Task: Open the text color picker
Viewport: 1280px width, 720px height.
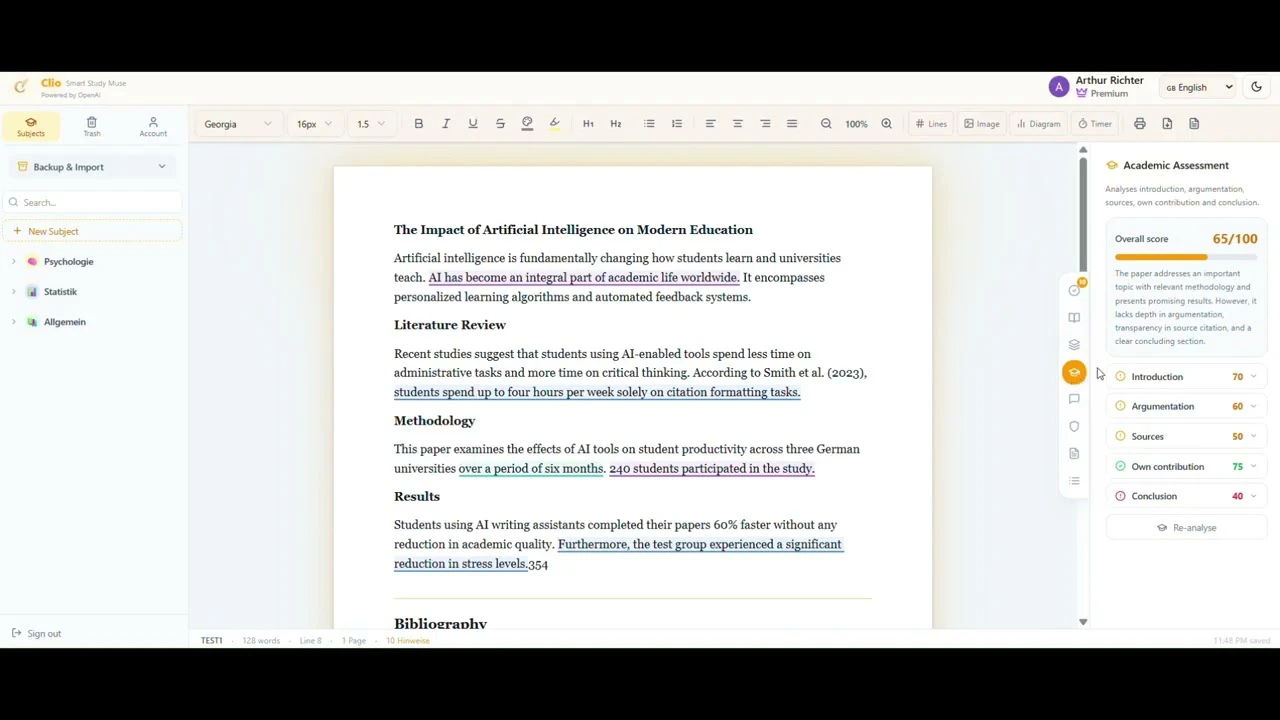Action: [x=527, y=124]
